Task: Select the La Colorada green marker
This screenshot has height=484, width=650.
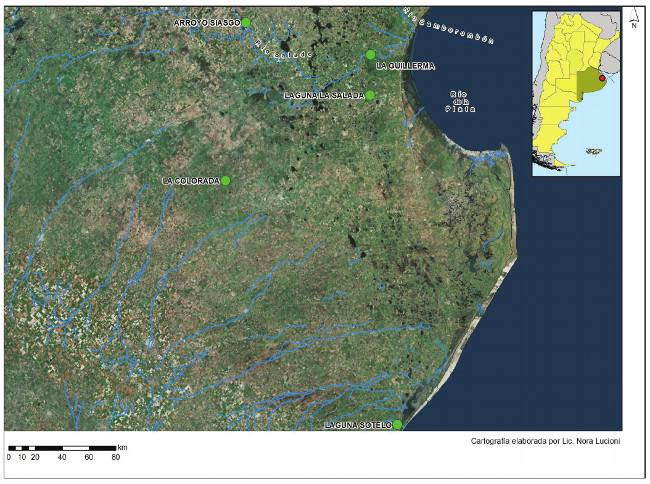Action: click(x=226, y=180)
